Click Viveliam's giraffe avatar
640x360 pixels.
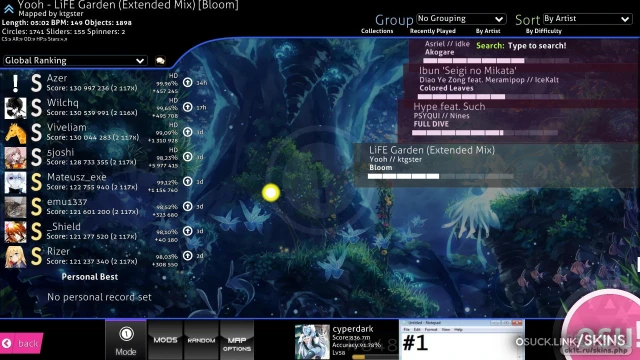point(15,133)
